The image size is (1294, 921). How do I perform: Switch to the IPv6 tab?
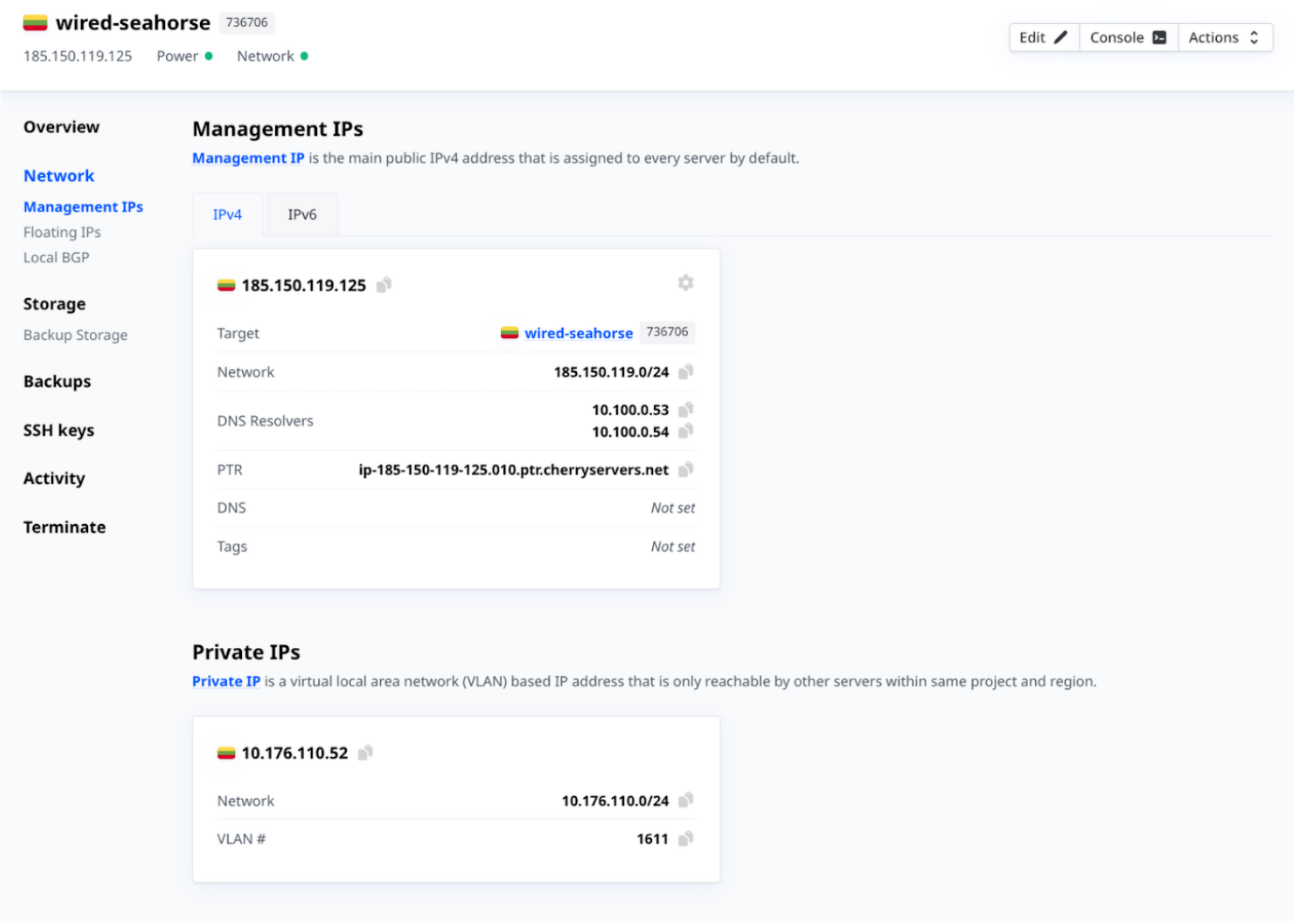pyautogui.click(x=302, y=215)
